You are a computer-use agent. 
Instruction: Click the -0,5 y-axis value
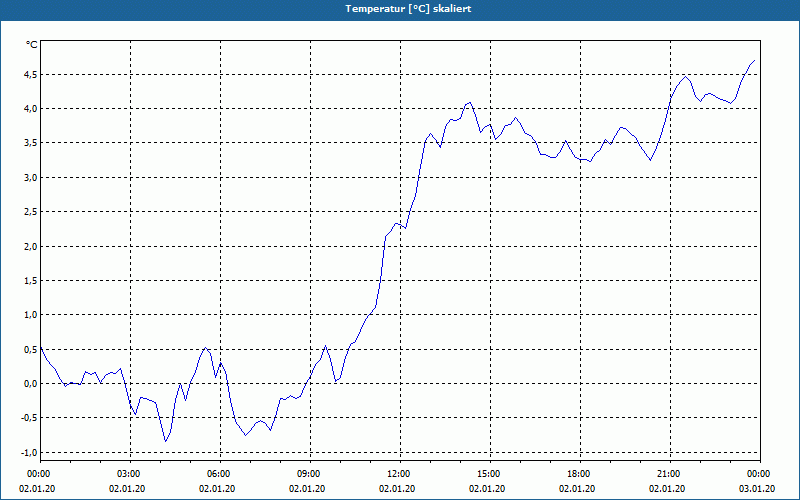coord(30,418)
